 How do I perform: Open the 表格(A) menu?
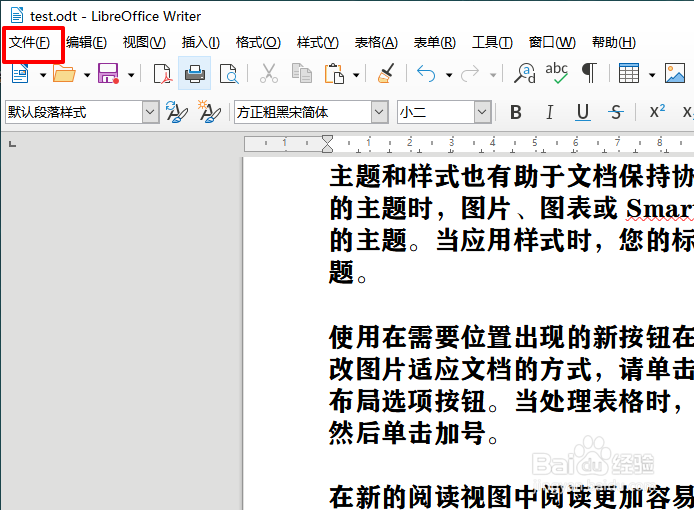click(x=376, y=43)
